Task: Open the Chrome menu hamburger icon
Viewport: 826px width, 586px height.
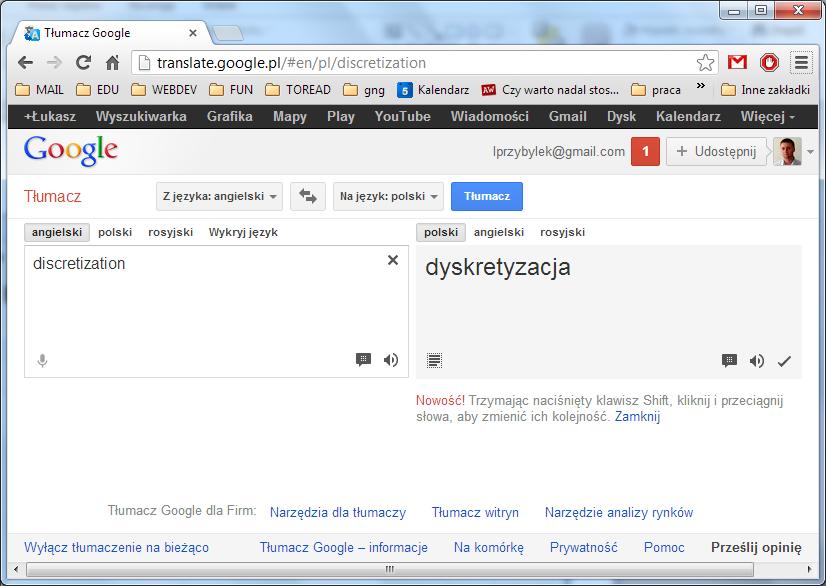Action: pos(801,63)
